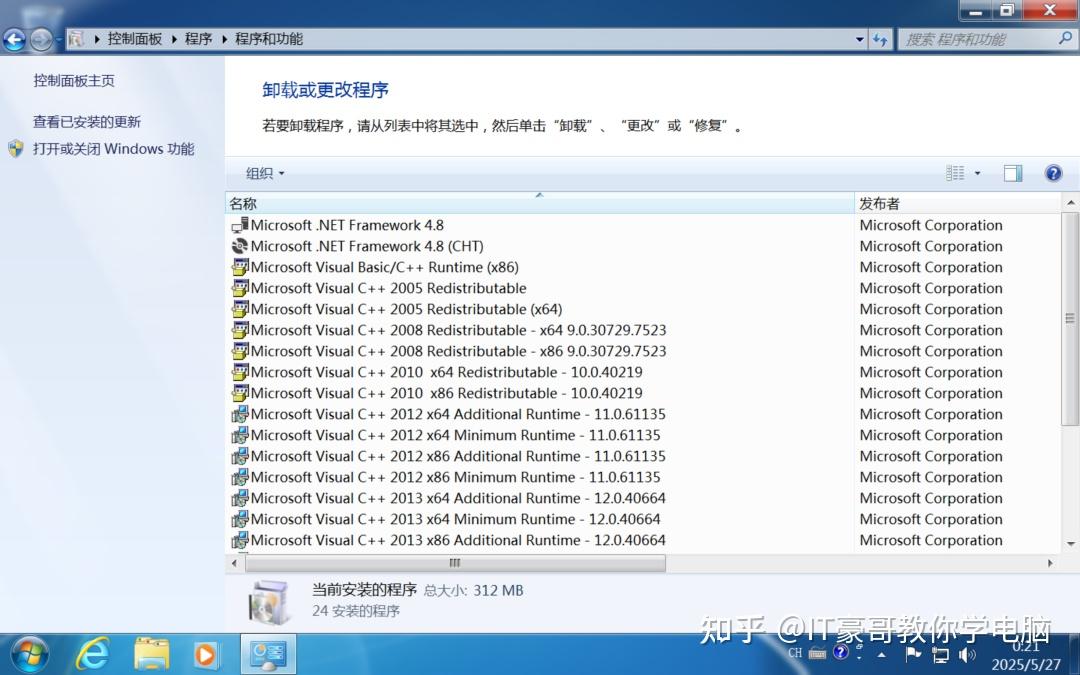Open help via the blue question mark icon
Screen dimensions: 1080x675
pyautogui.click(x=1053, y=172)
